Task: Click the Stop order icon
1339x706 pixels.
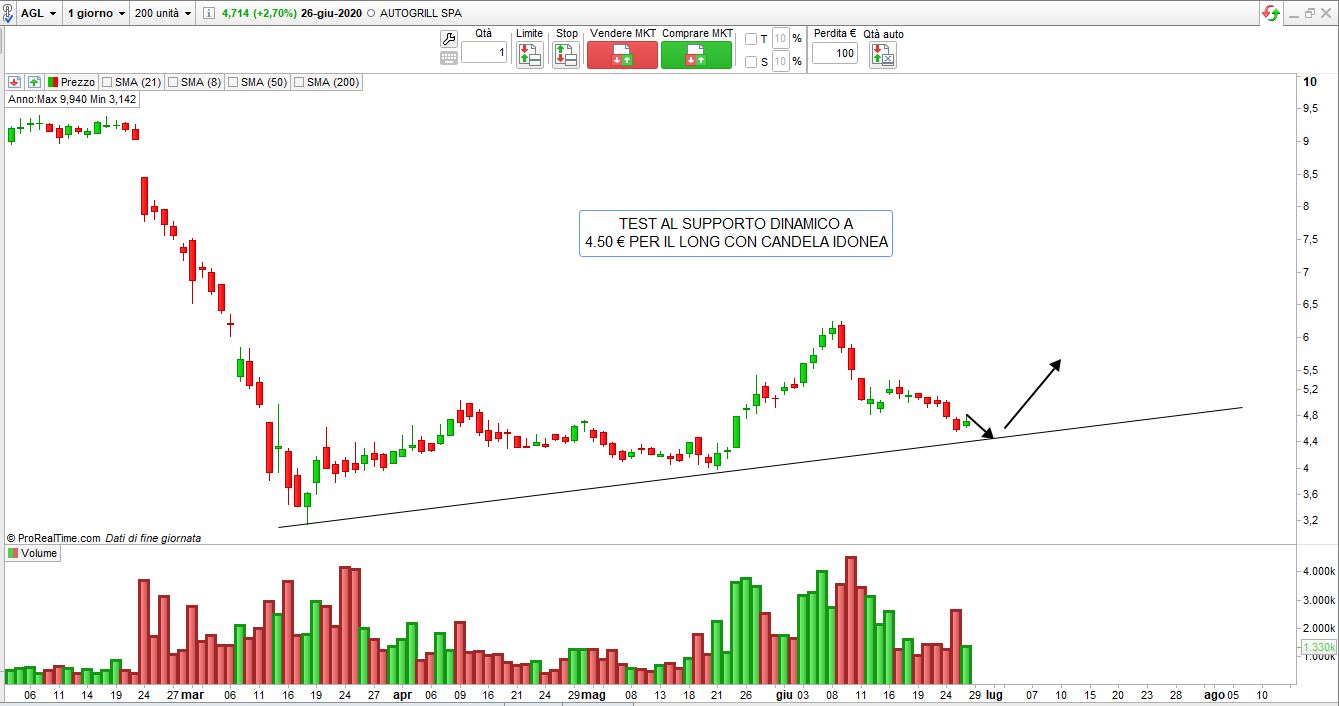Action: [566, 56]
